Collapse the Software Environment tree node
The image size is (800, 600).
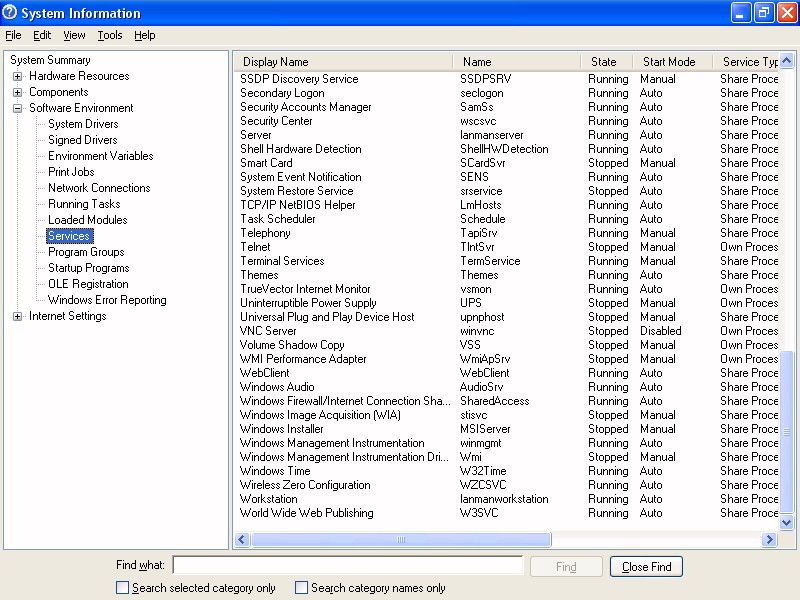pos(18,109)
